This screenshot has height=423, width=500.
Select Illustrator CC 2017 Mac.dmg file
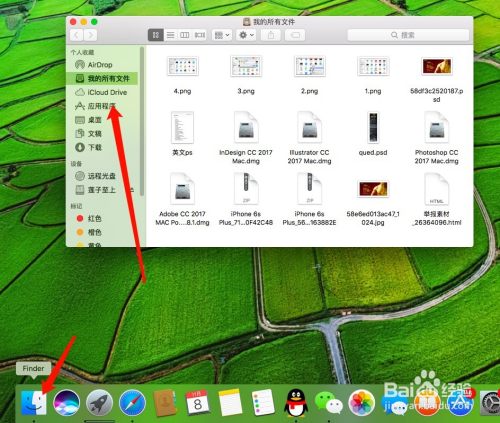point(310,128)
